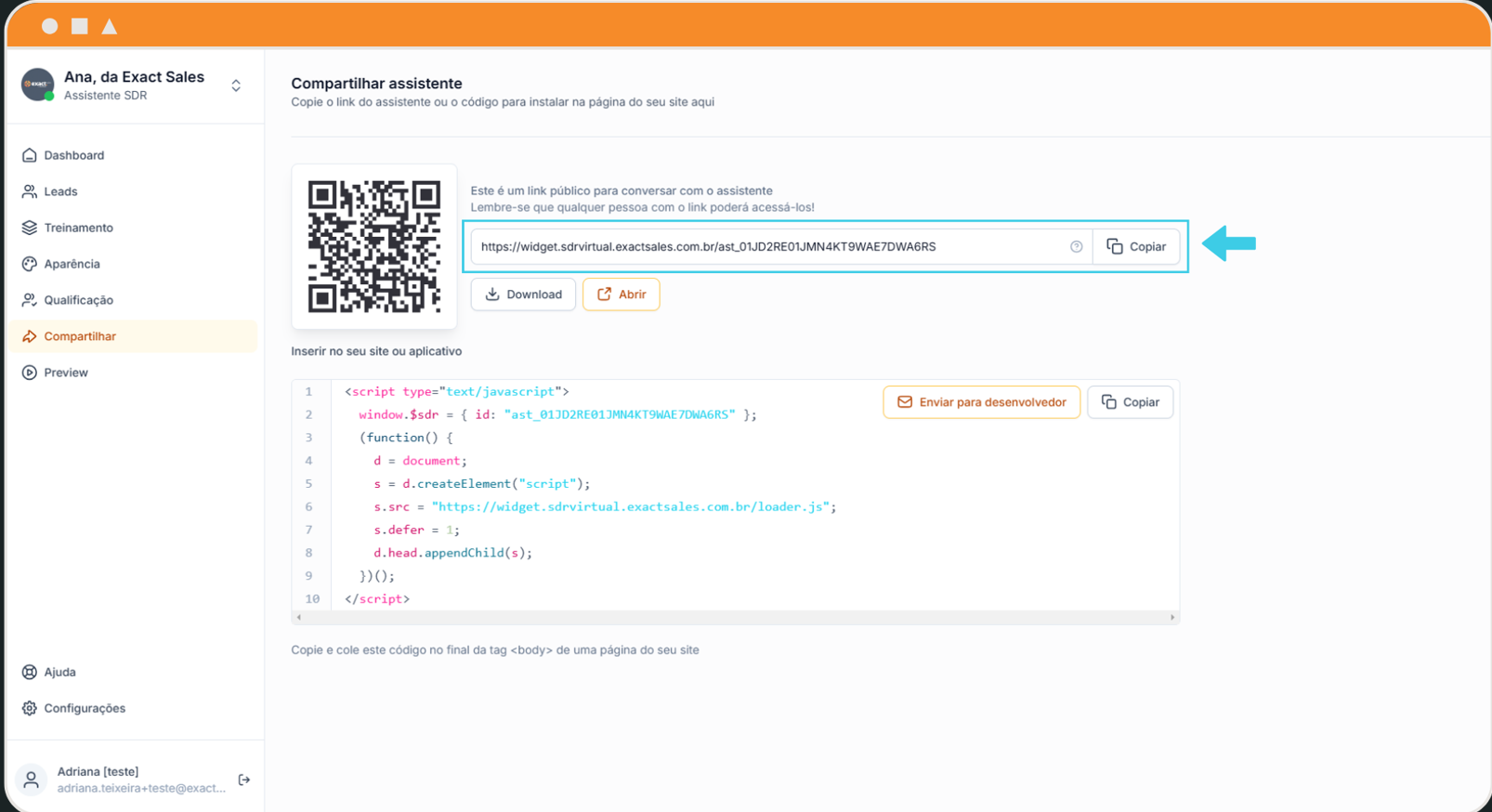The width and height of the screenshot is (1492, 812).
Task: Click the Configurações gear icon
Action: click(30, 708)
